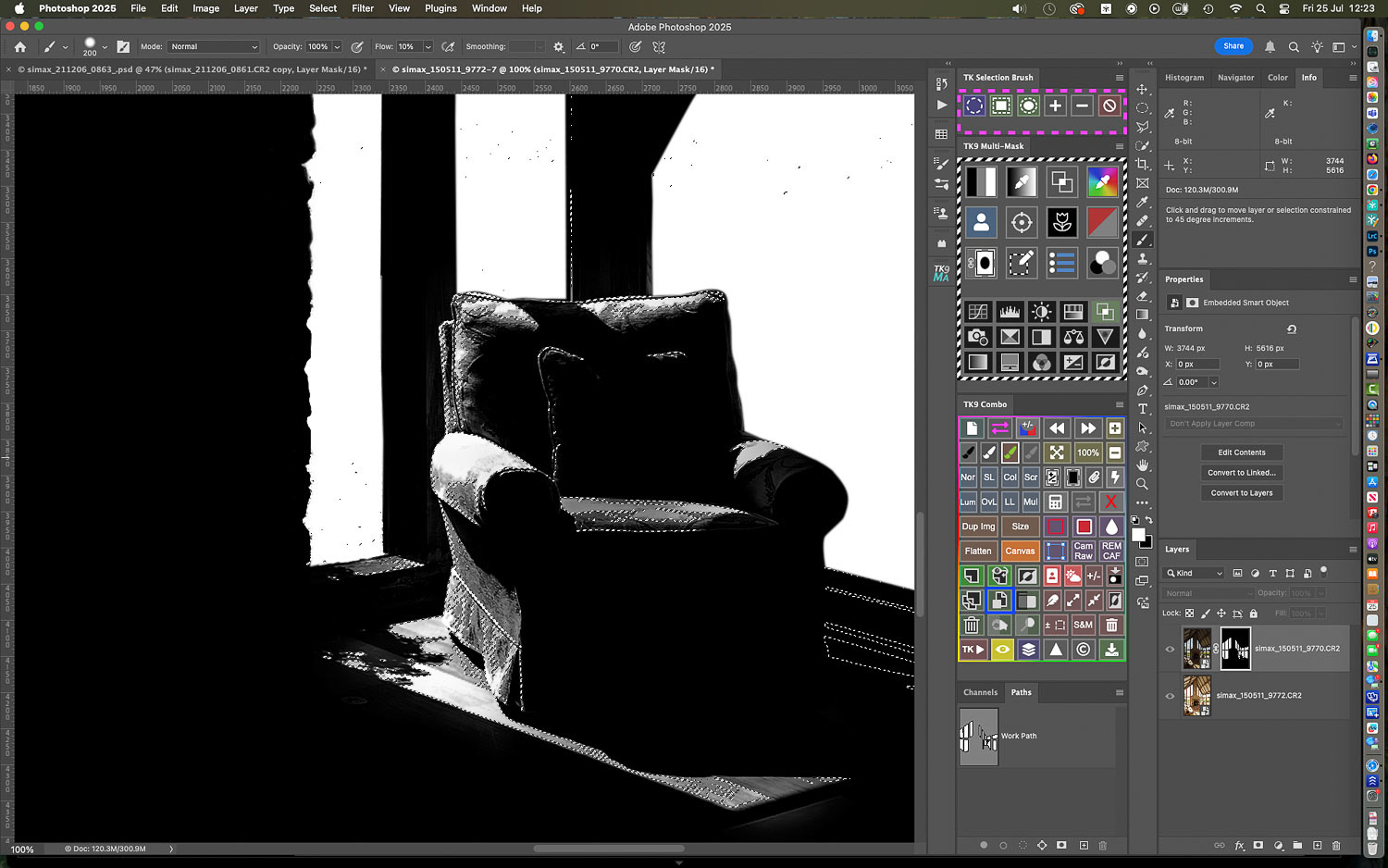Click the TK Selection Brush add (plus) button
Image resolution: width=1388 pixels, height=868 pixels.
click(1055, 105)
